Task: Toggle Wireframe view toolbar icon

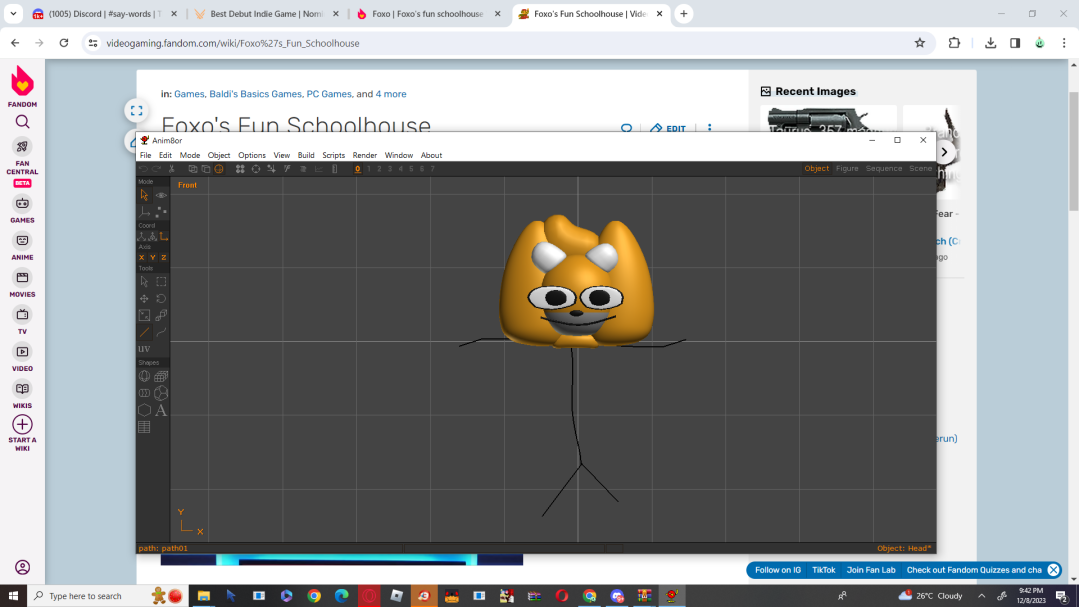Action: (193, 169)
